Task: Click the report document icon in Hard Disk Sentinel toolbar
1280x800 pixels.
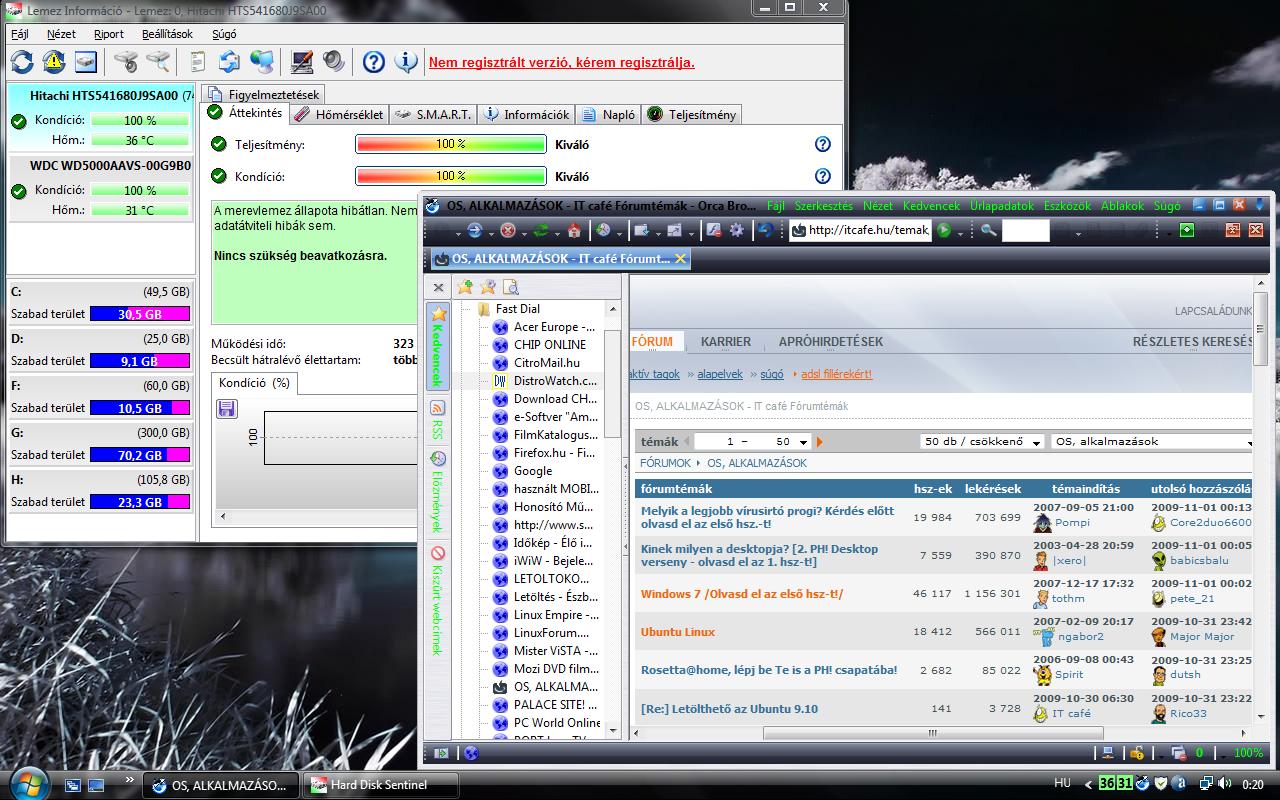Action: coord(198,62)
